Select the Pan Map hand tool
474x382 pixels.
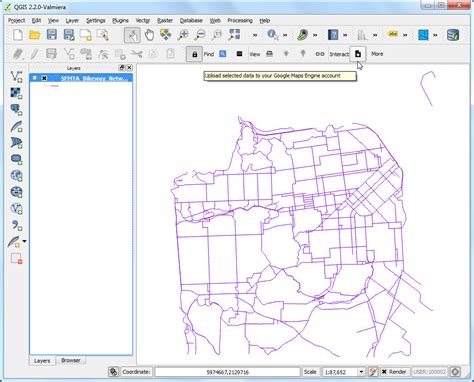click(149, 35)
